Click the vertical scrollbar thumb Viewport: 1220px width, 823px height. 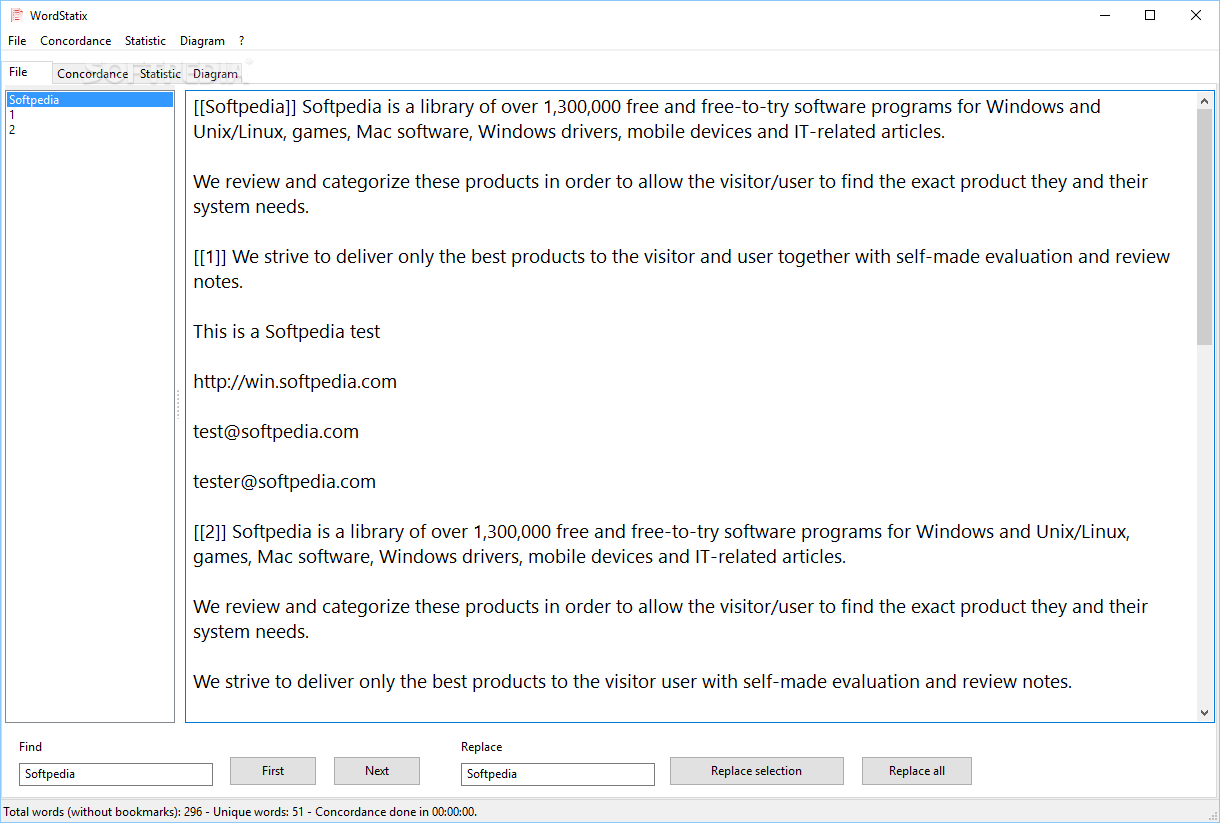(x=1205, y=227)
